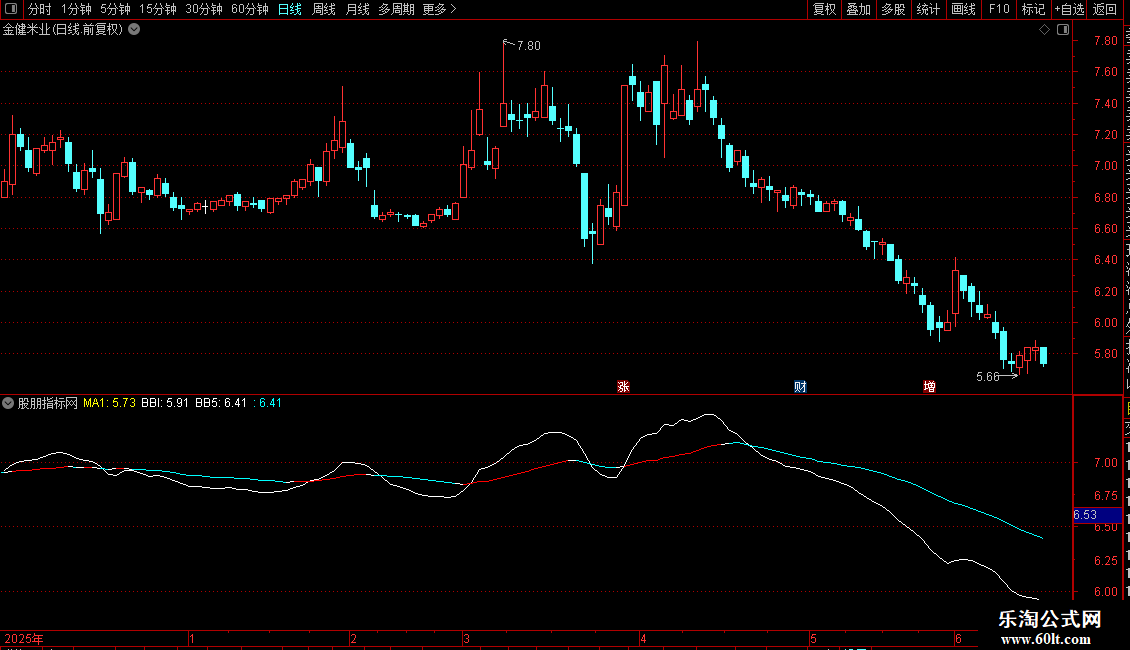The height and width of the screenshot is (650, 1130).
Task: Click the 叠加 overlay button
Action: click(858, 9)
